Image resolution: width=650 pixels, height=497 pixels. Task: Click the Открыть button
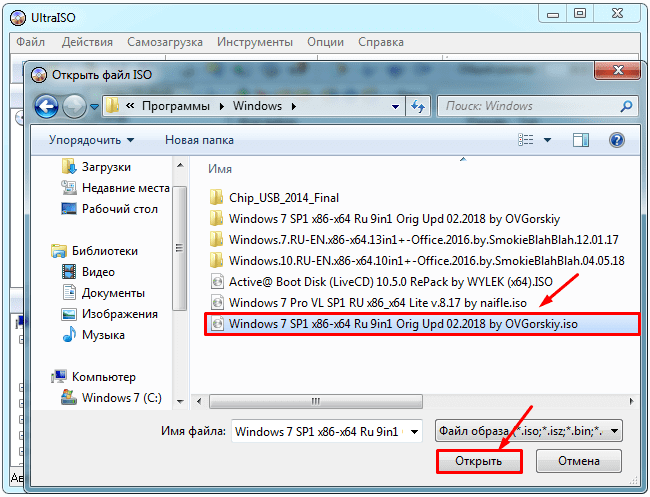(479, 461)
